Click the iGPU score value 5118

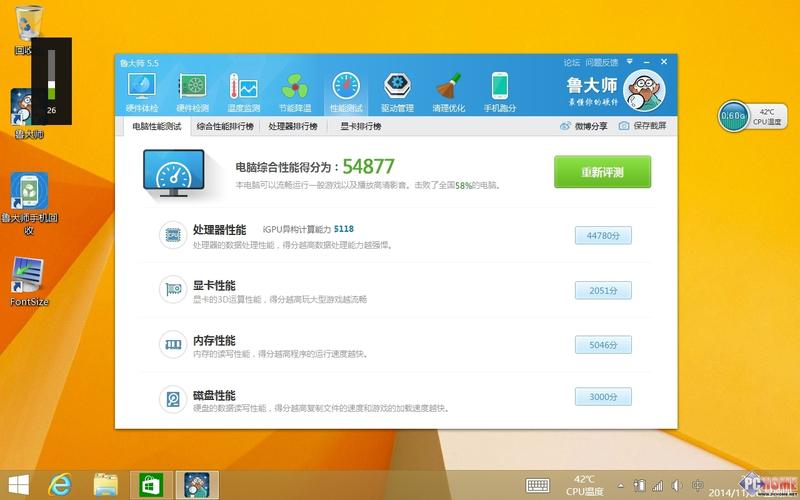(x=344, y=229)
